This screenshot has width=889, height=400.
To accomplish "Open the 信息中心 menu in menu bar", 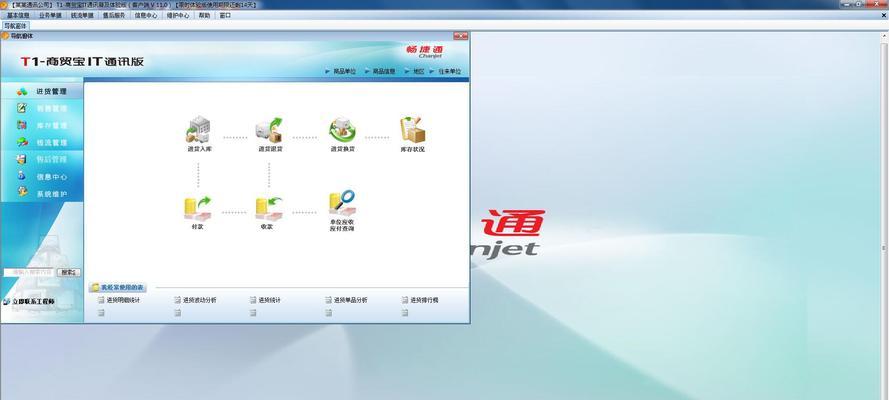I will (146, 15).
